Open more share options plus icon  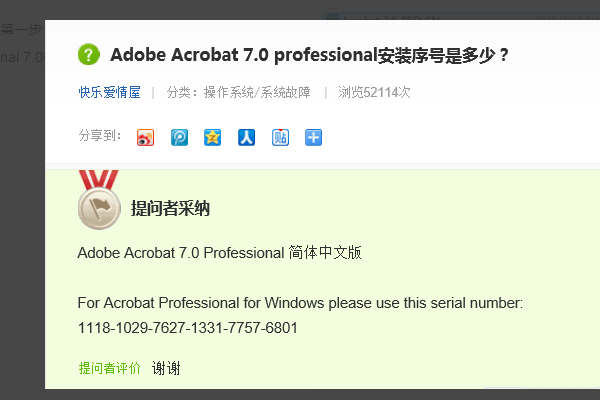pos(314,138)
